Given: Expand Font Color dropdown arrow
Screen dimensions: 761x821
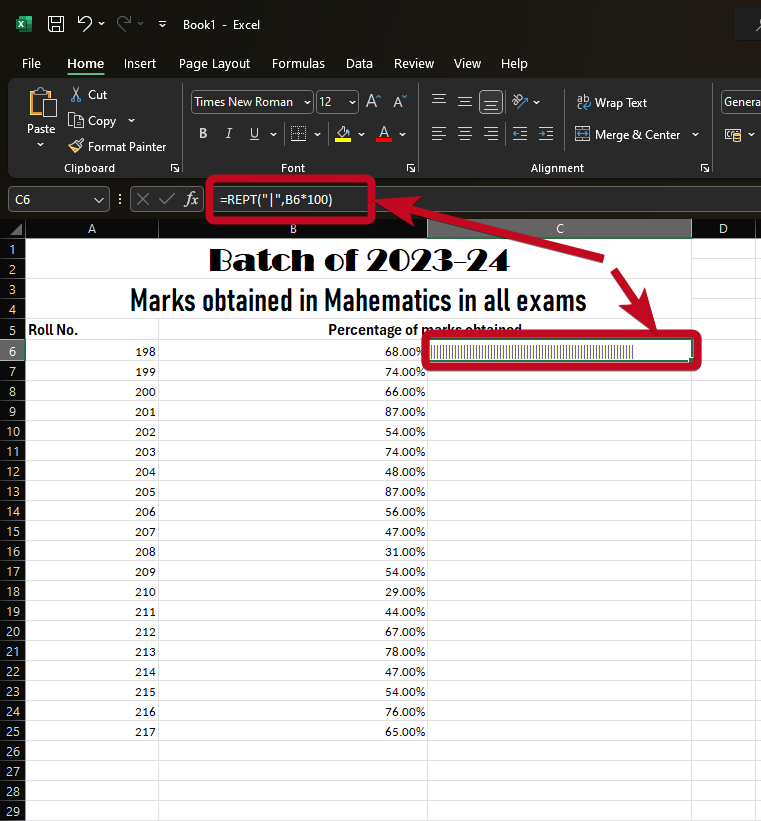Looking at the screenshot, I should (x=402, y=134).
